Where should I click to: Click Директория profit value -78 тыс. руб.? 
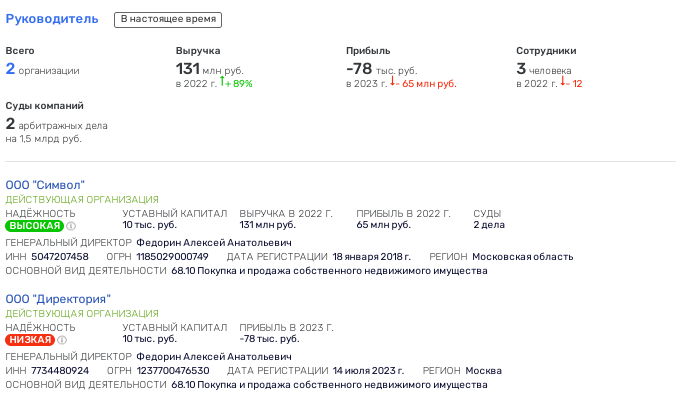pyautogui.click(x=269, y=339)
